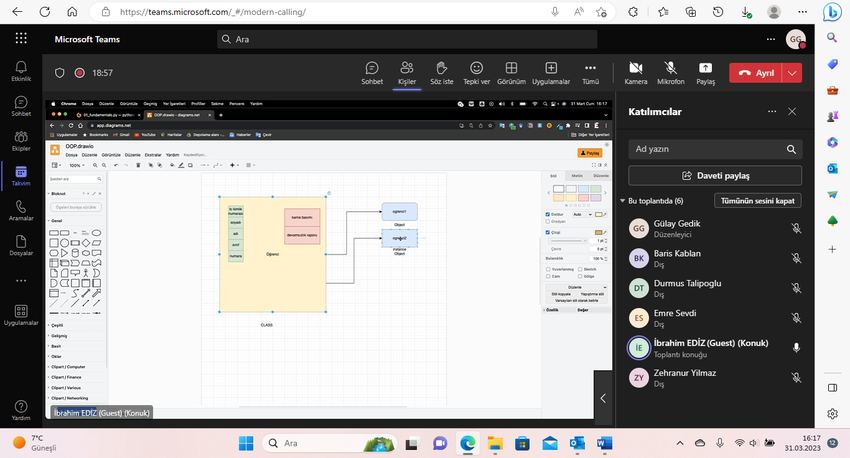Open Edge sidebar search icon
This screenshot has width=850, height=458.
coord(832,37)
